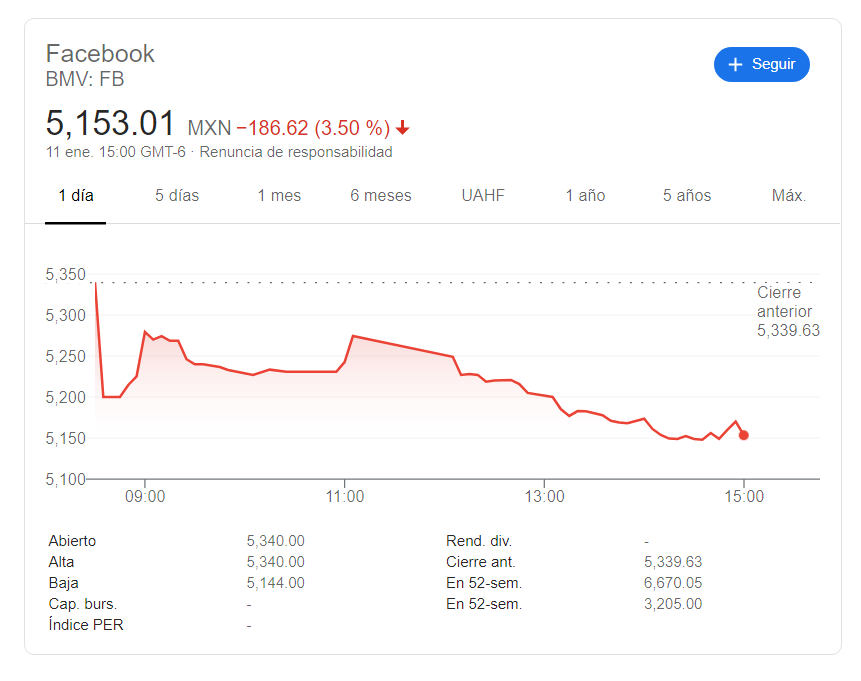Open the 5 años tab
Viewport: 861px width, 681px height.
pyautogui.click(x=687, y=196)
